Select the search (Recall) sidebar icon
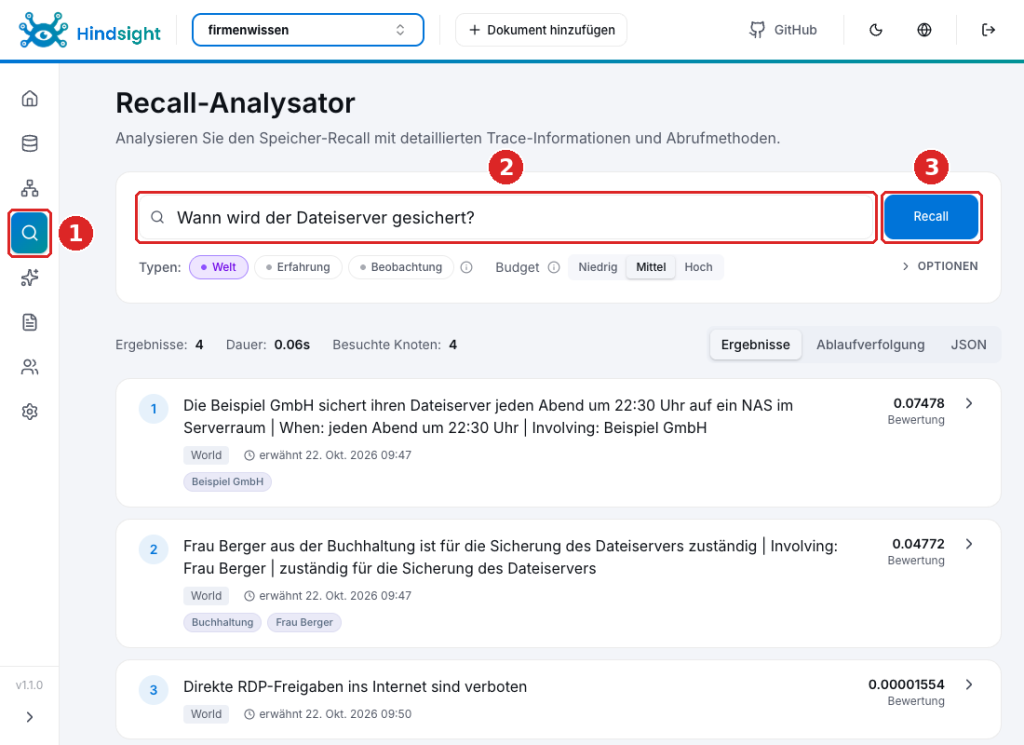 [29, 232]
